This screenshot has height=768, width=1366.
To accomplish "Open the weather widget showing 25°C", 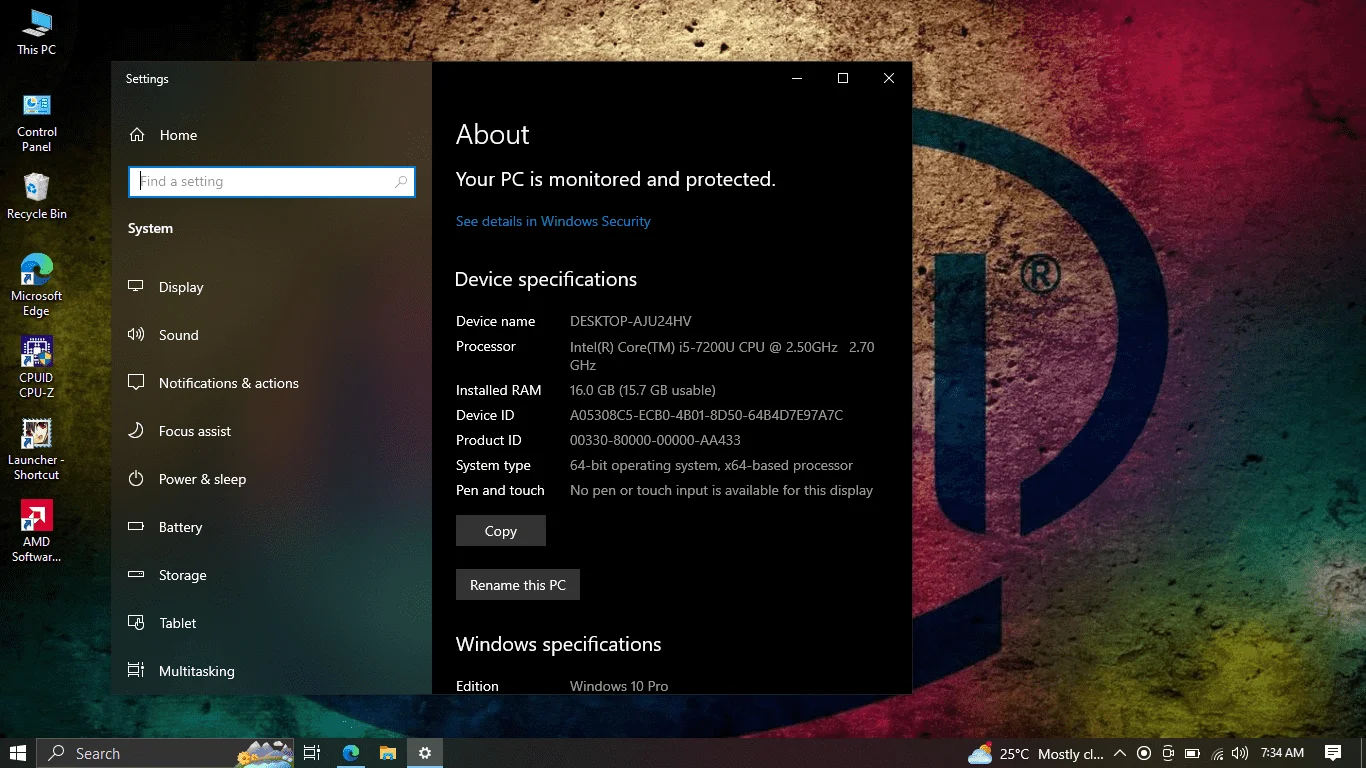I will coord(1036,753).
